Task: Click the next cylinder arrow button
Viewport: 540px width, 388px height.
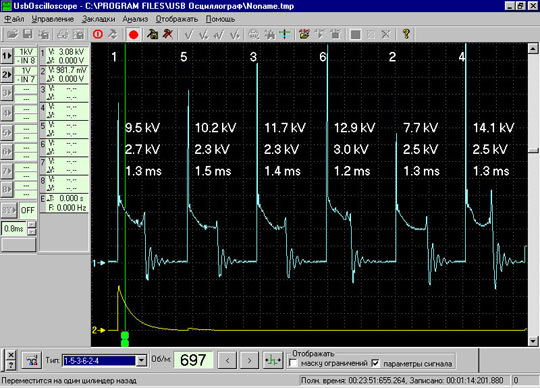Action: pyautogui.click(x=249, y=360)
